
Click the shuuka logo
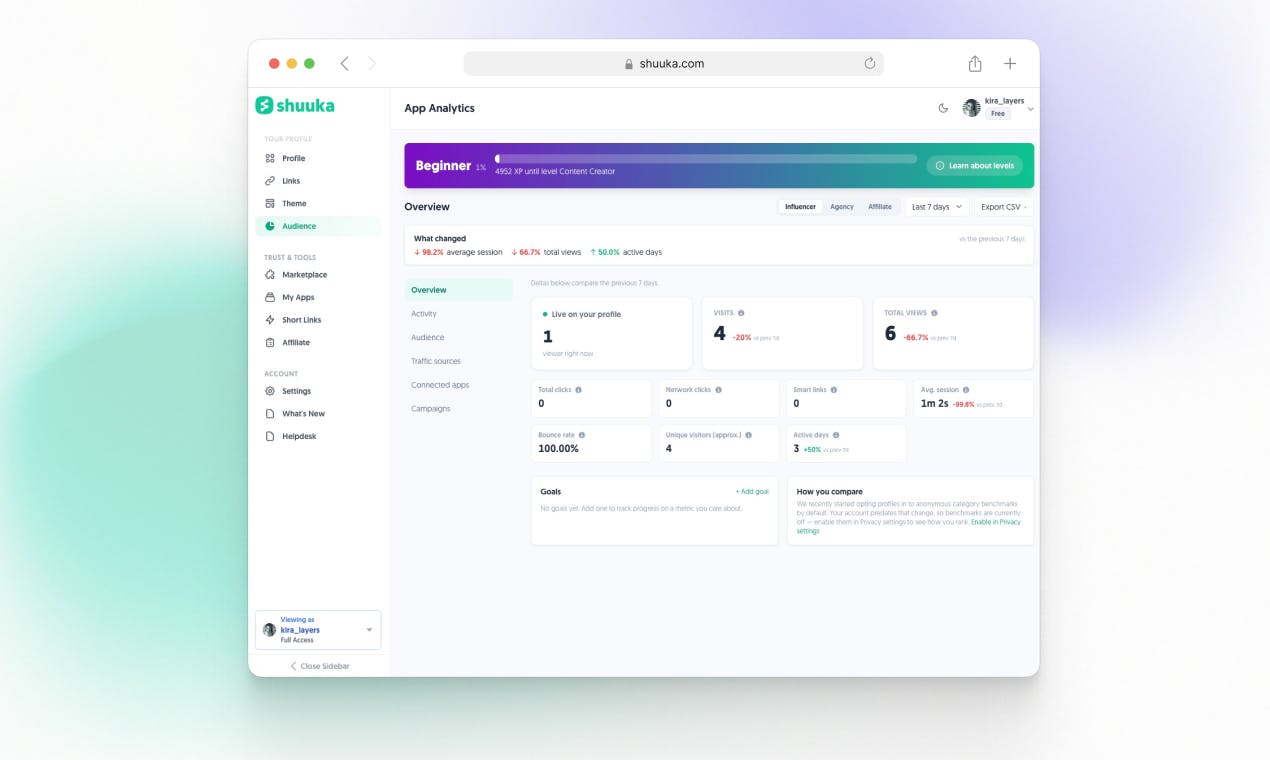[x=295, y=105]
